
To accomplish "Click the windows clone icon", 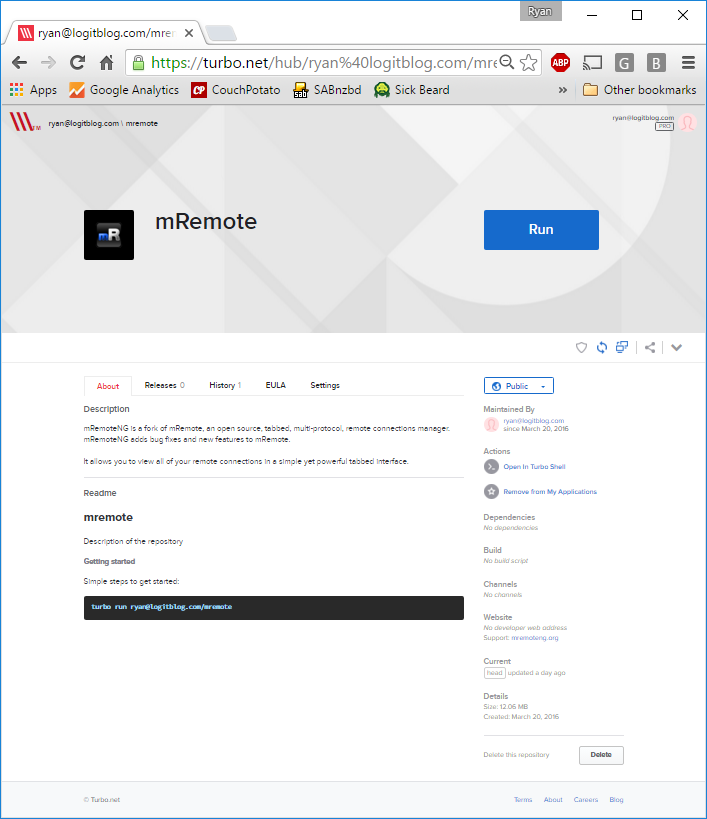I will point(621,347).
